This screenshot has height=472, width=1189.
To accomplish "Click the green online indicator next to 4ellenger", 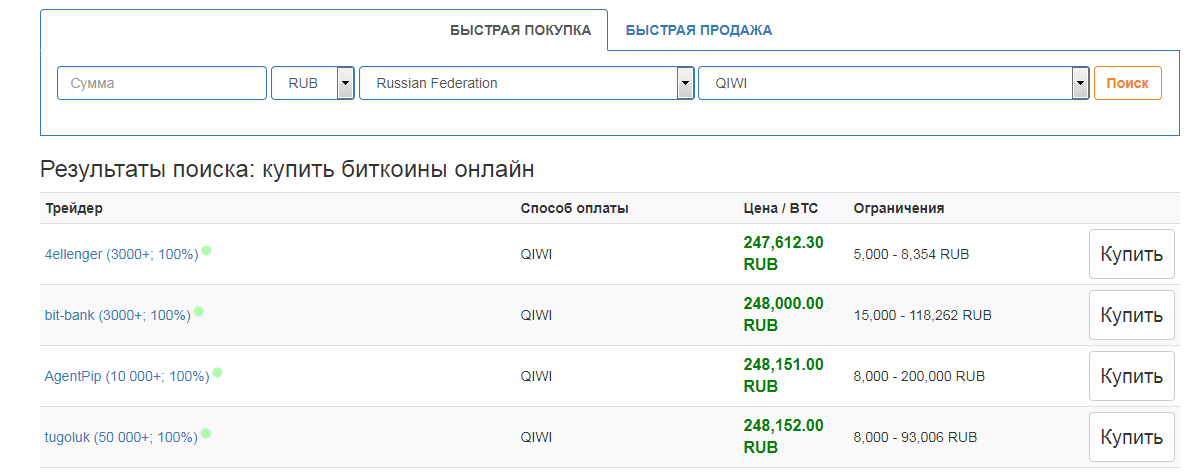I will (x=206, y=250).
